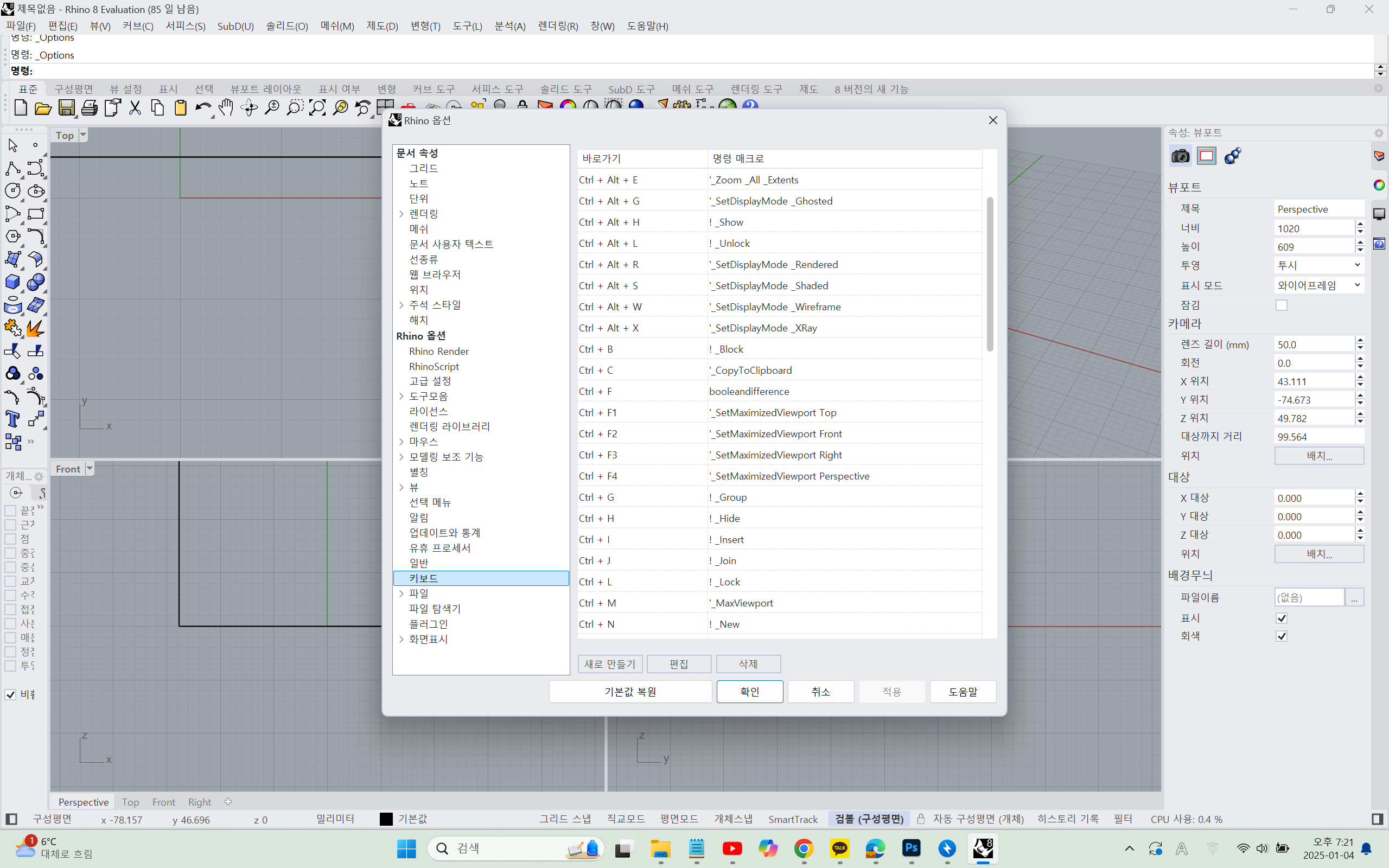Screen dimensions: 1389x868
Task: Open the 투영 projection dropdown
Action: pos(1318,265)
